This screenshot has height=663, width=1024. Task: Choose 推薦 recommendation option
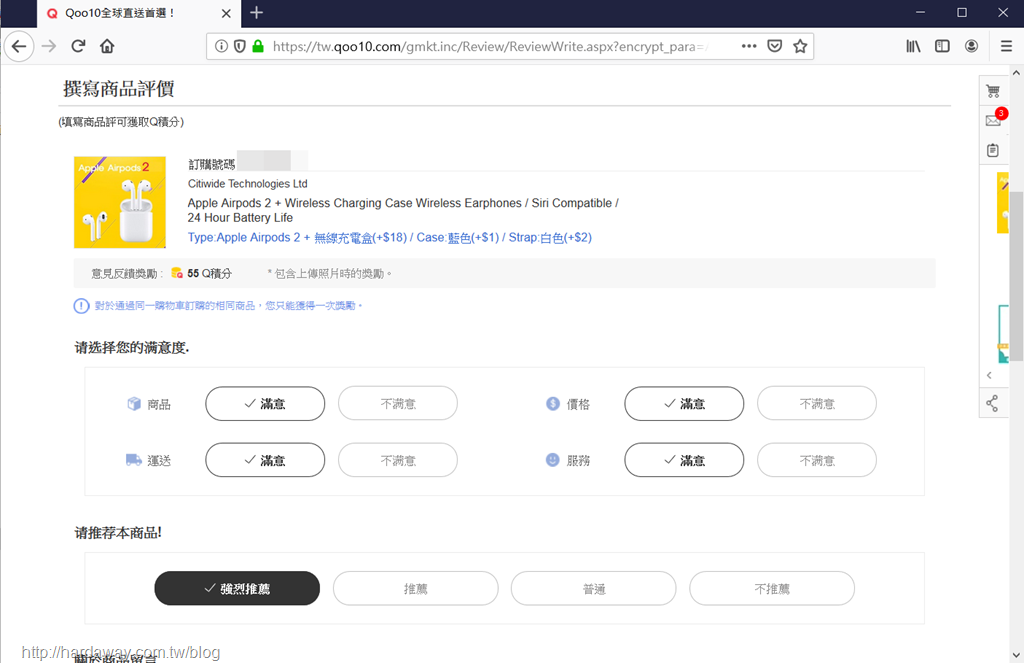(x=415, y=589)
